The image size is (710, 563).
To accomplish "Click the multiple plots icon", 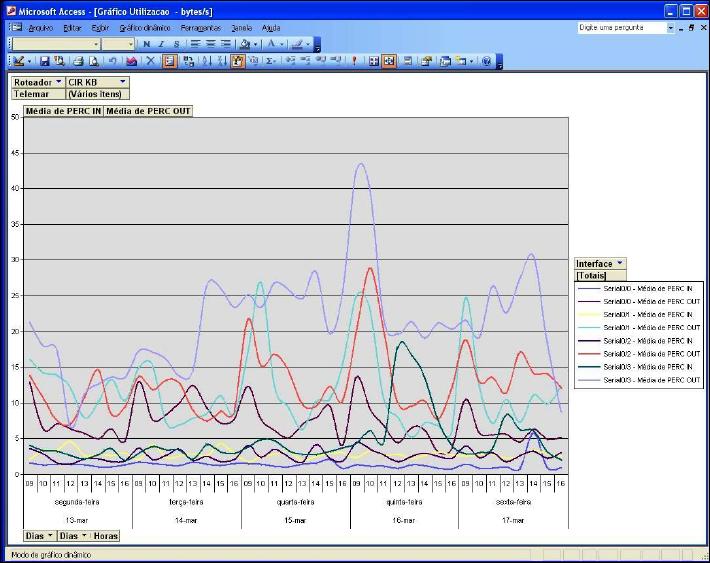I will (x=374, y=61).
